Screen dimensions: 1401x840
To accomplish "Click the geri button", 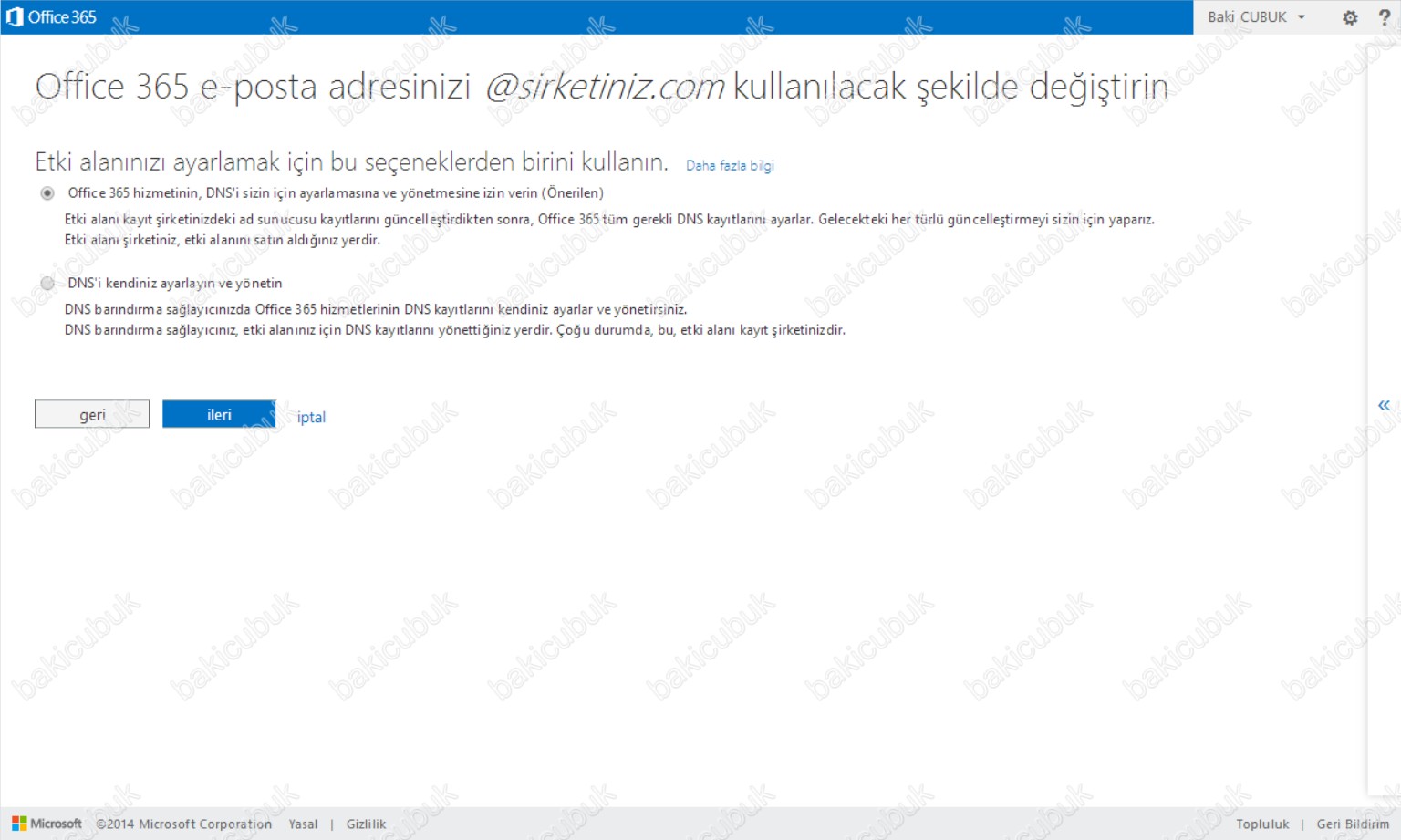I will [92, 414].
